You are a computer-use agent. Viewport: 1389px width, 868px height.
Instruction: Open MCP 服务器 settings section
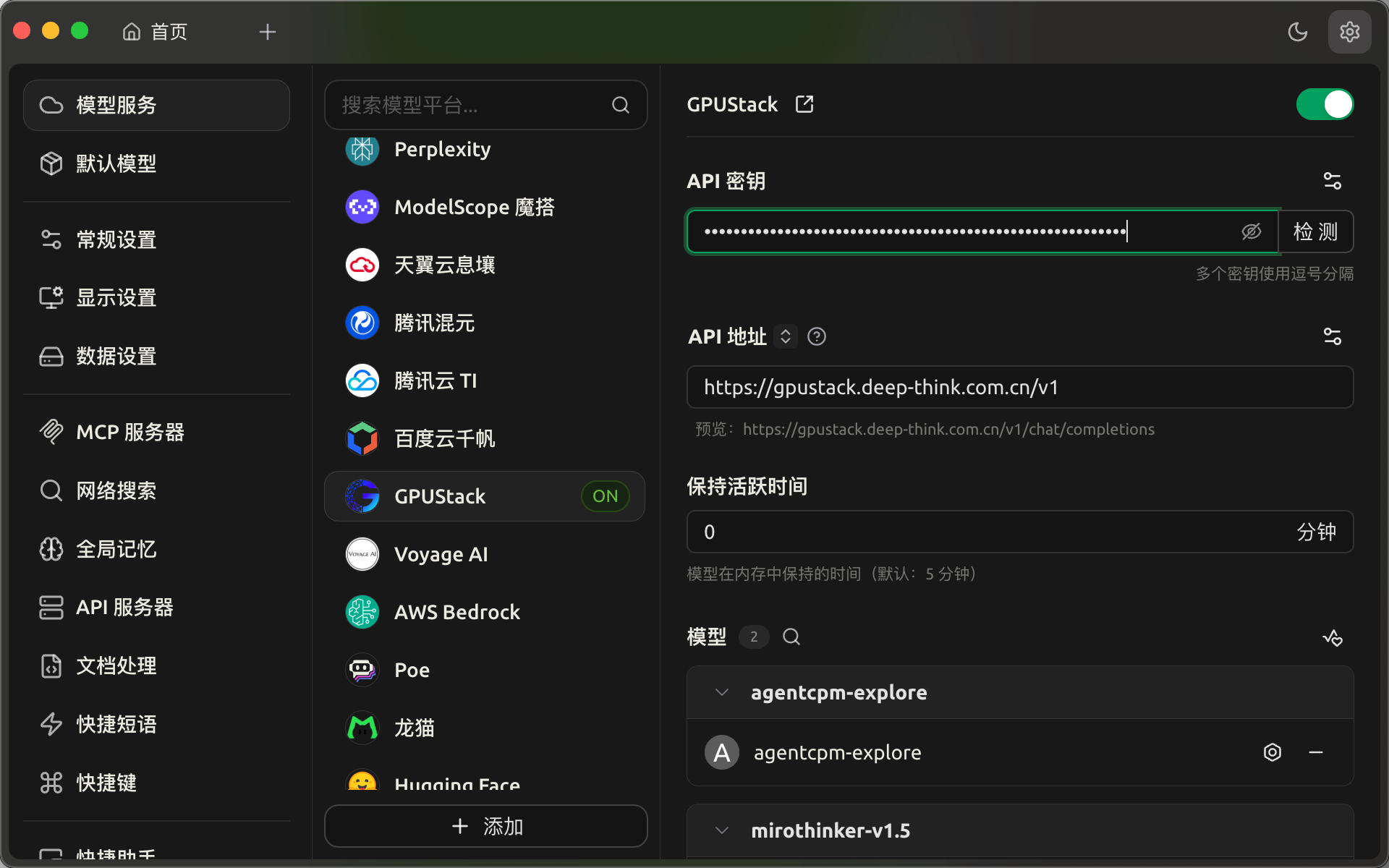click(130, 432)
